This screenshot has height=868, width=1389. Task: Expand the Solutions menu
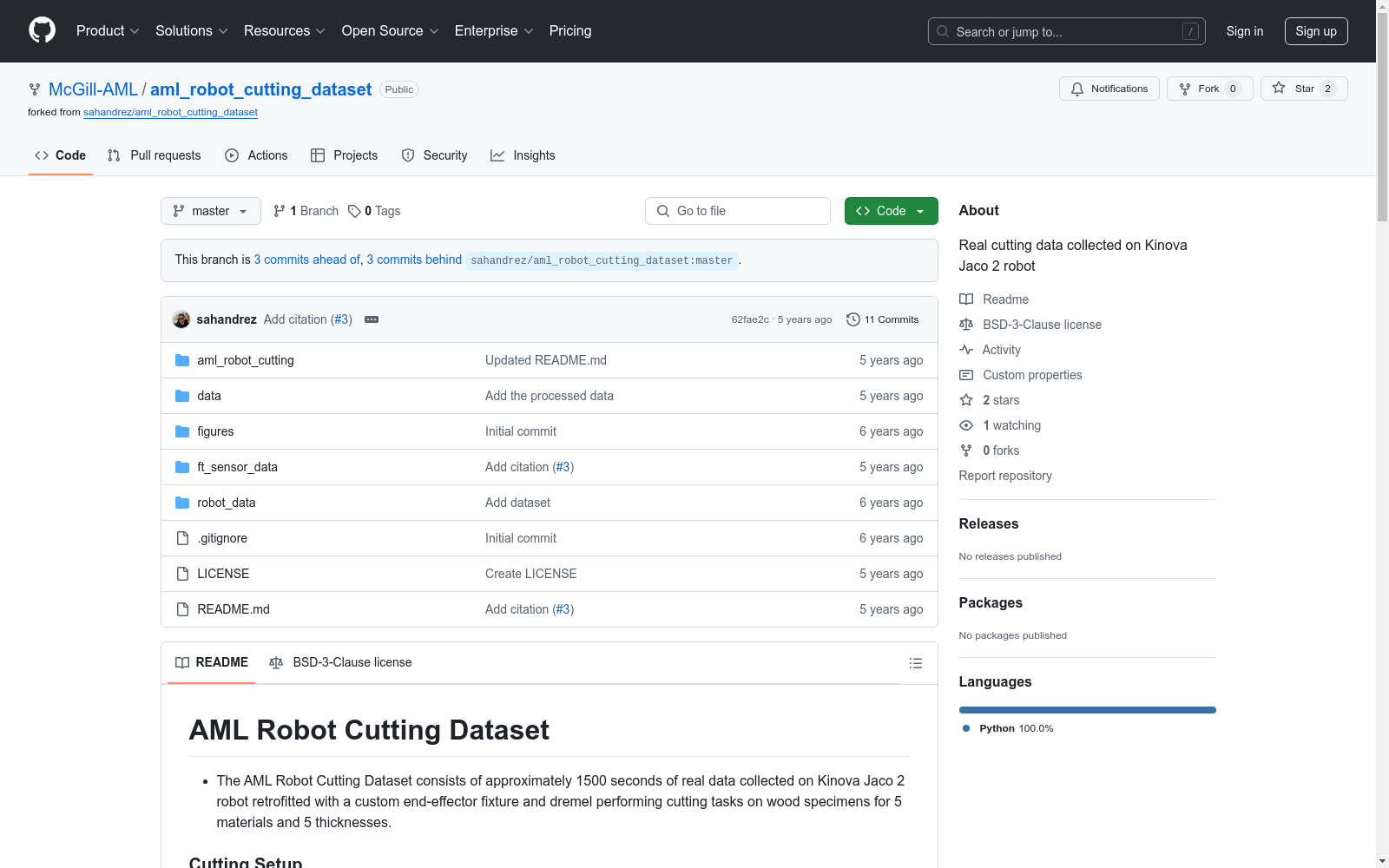[192, 30]
